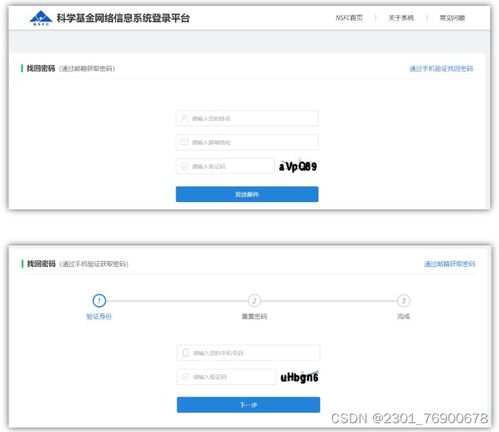The height and width of the screenshot is (432, 499).
Task: Click the user icon in name field
Action: pos(184,118)
